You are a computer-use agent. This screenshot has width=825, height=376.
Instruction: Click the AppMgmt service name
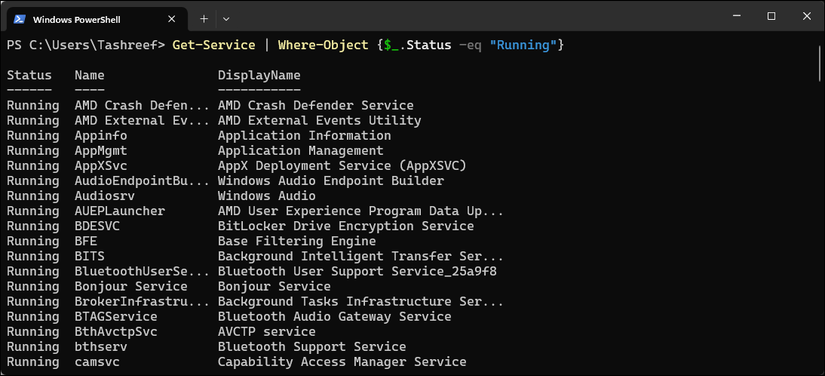101,150
